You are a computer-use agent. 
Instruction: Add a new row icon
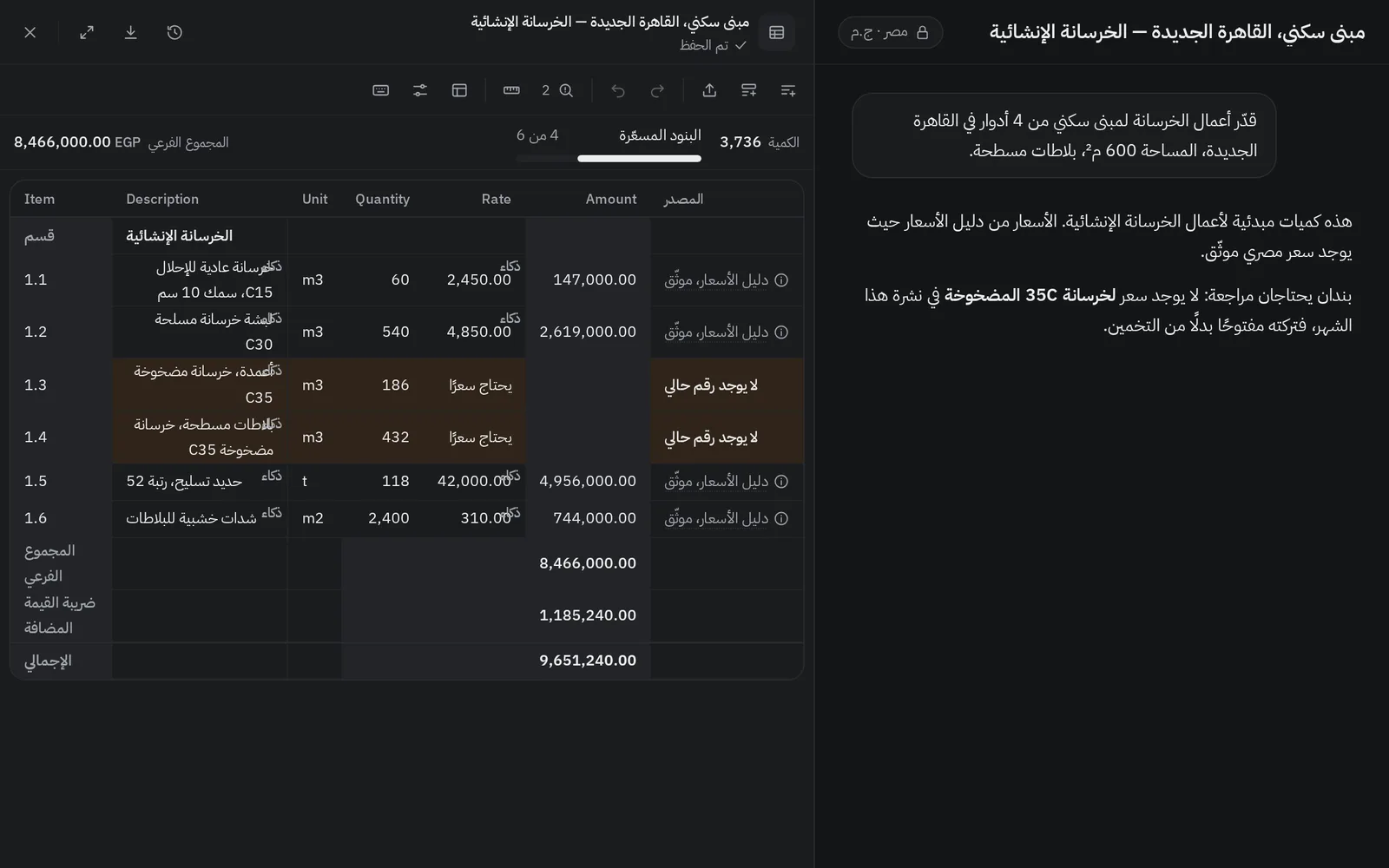point(788,90)
